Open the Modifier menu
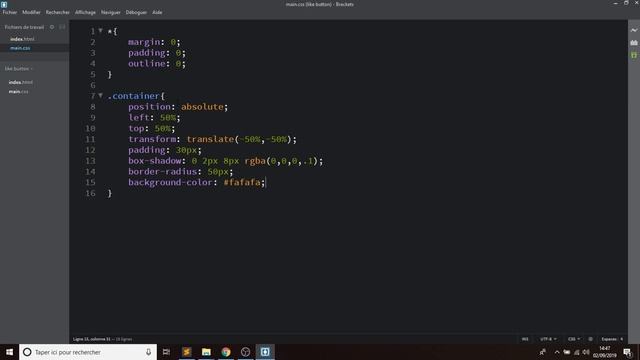 tap(31, 12)
